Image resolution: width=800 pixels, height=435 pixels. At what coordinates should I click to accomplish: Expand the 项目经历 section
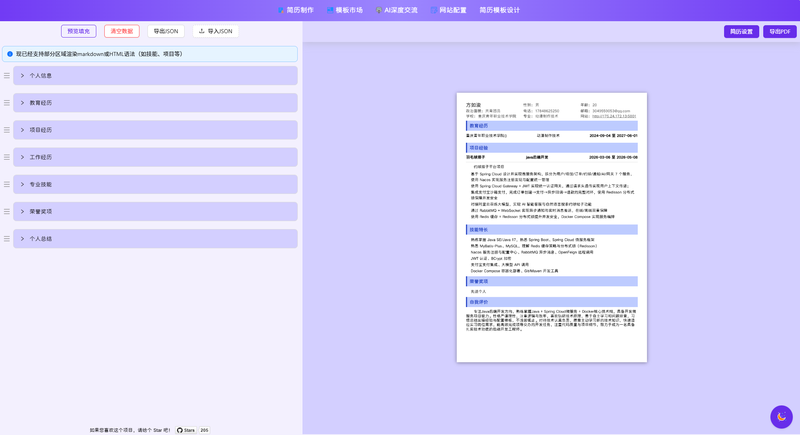tap(155, 130)
